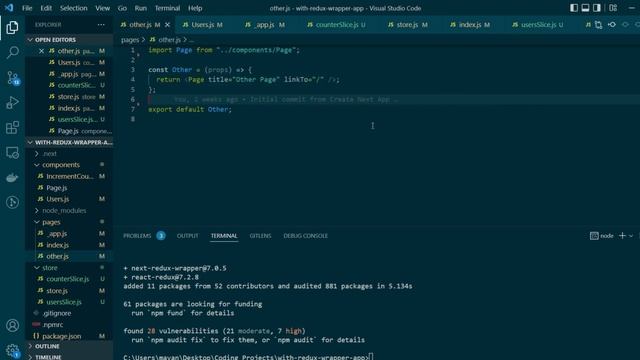
Task: Open the Docker view
Action: coord(12,178)
